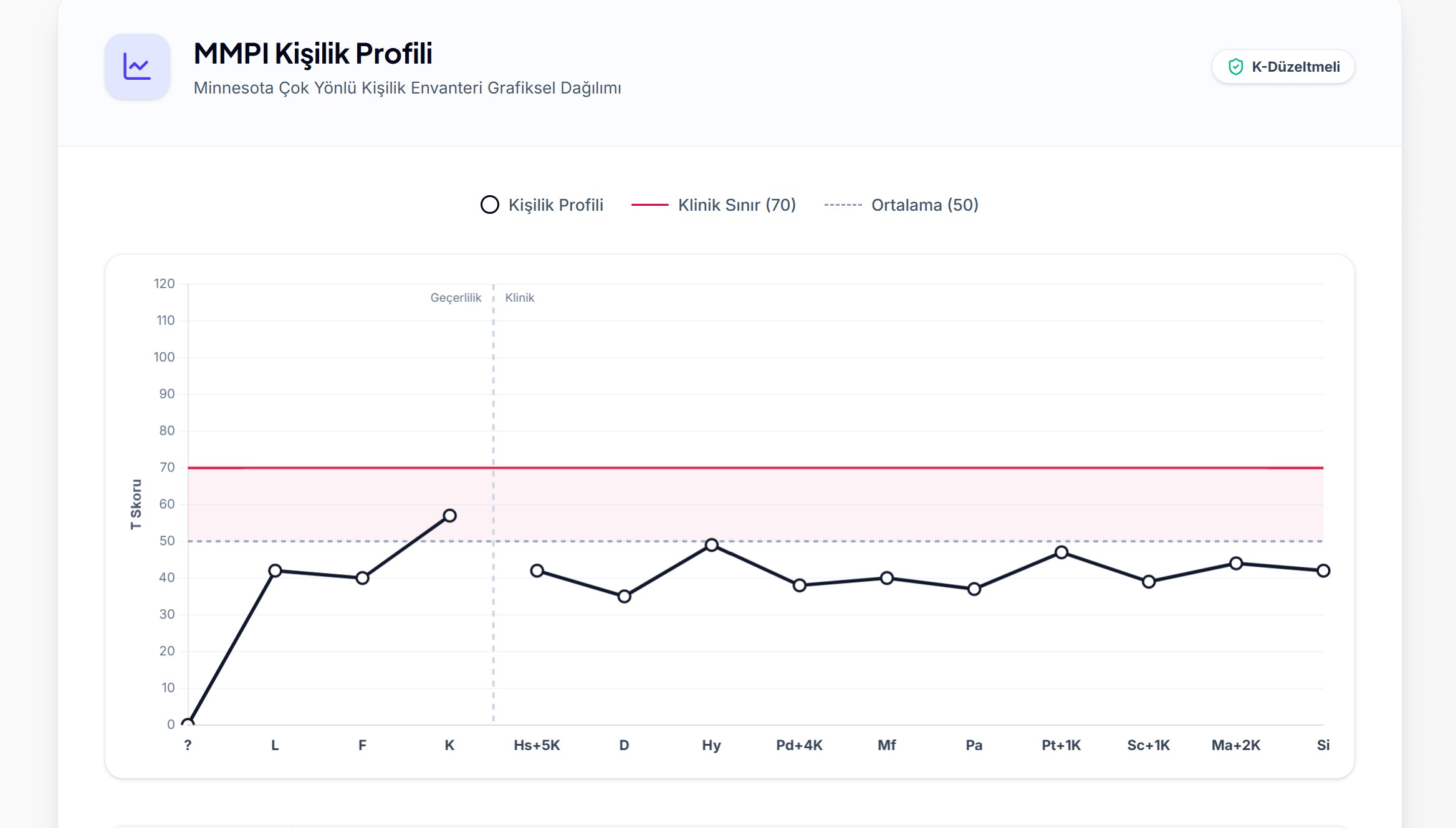Click the Hs+5K axis label

537,745
